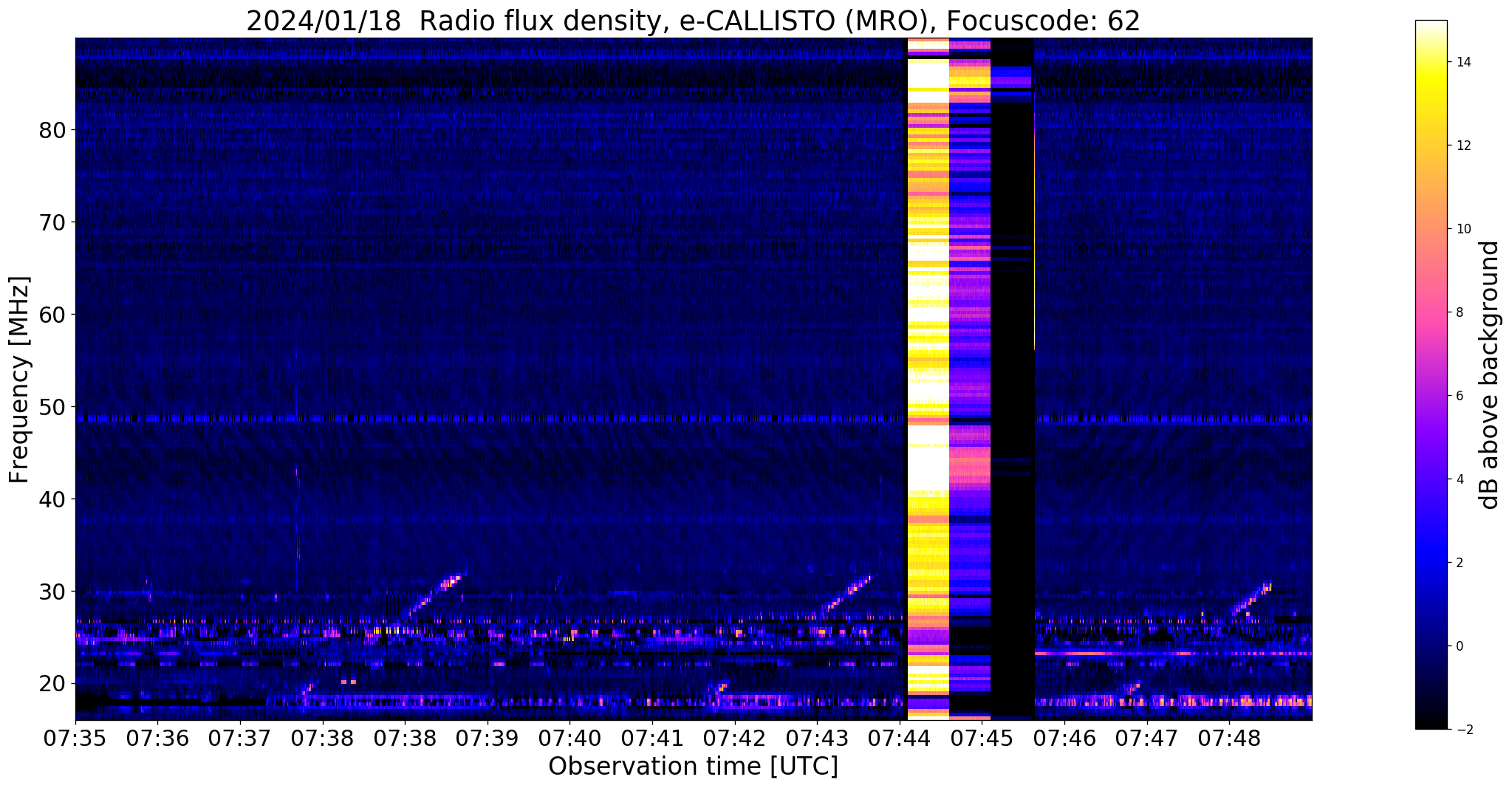Click the 70 MHz frequency tick label

(x=52, y=222)
